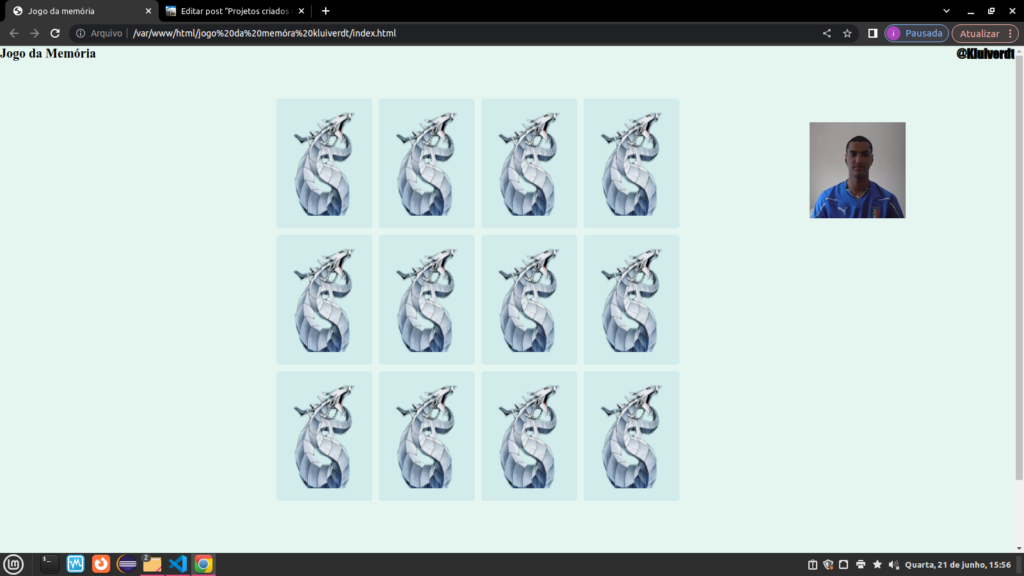
Task: Launch the terminal from the taskbar
Action: (49, 564)
